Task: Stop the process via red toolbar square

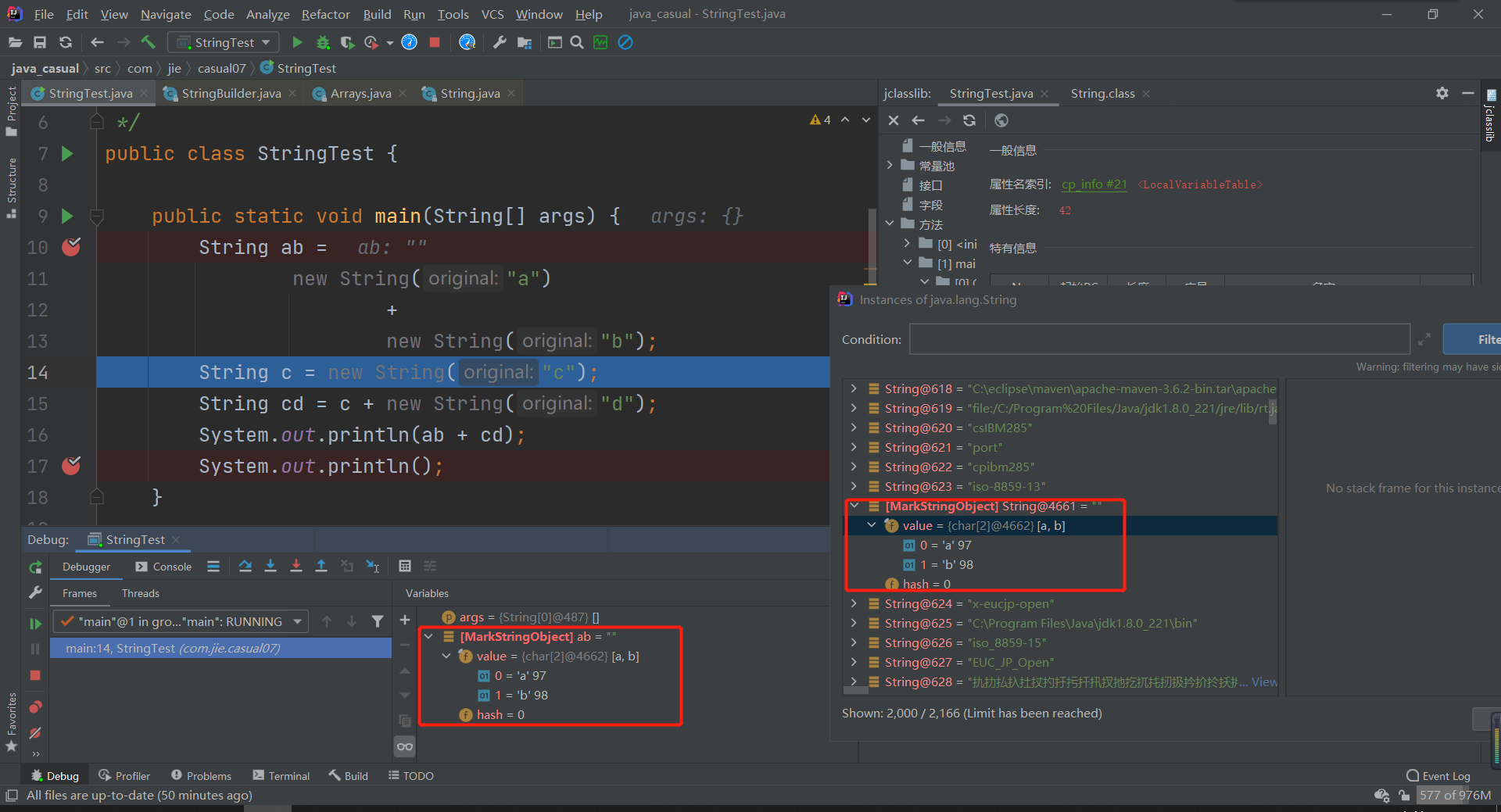Action: pos(435,42)
